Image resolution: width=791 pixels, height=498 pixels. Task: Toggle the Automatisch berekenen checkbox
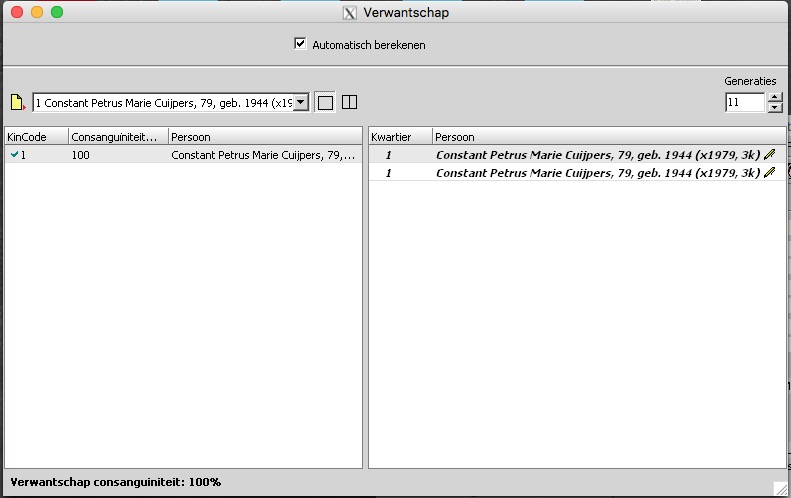(x=299, y=44)
